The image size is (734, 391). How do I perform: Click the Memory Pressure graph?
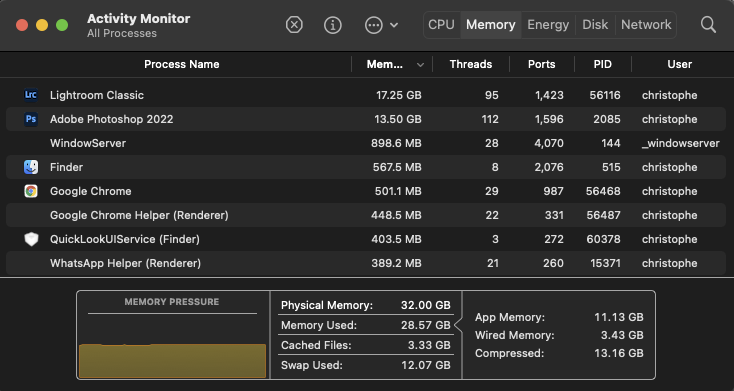pyautogui.click(x=172, y=361)
